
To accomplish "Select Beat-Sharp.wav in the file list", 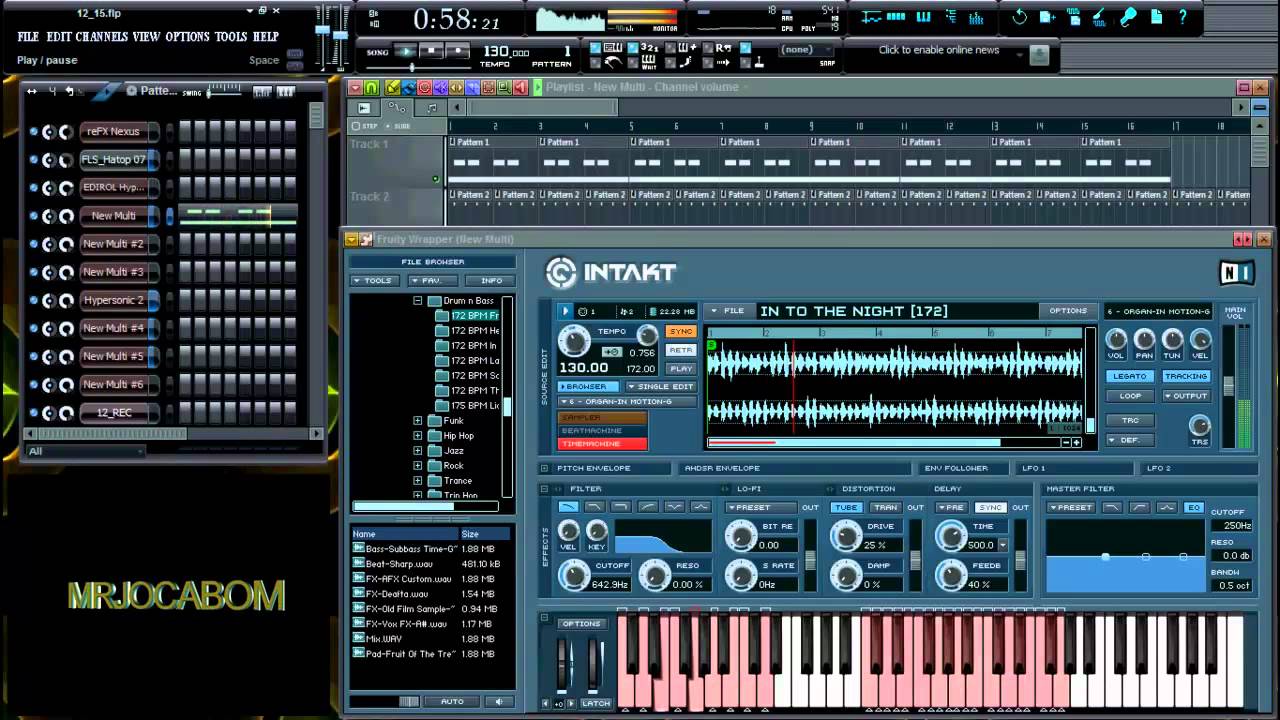I will (x=431, y=564).
